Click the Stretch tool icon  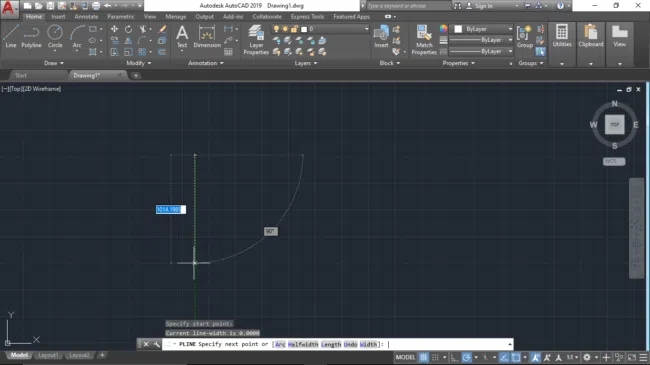pyautogui.click(x=114, y=52)
